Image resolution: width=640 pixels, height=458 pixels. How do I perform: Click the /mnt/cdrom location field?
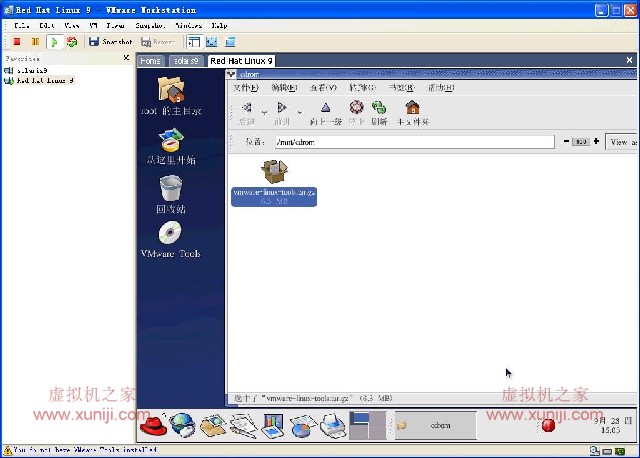tap(415, 142)
